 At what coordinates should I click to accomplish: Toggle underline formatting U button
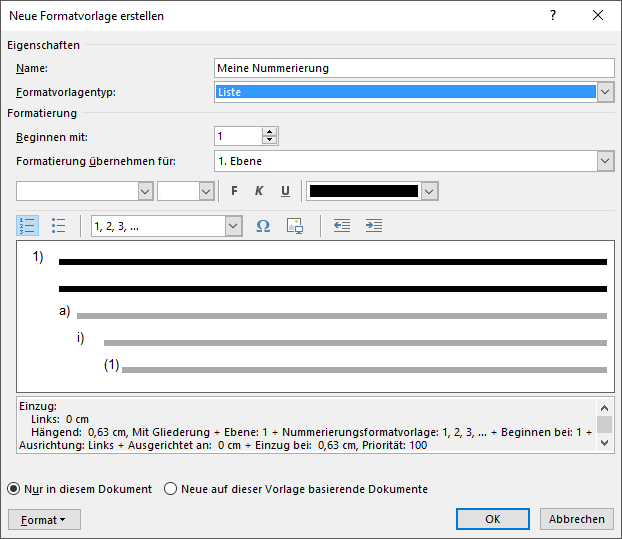click(x=285, y=191)
